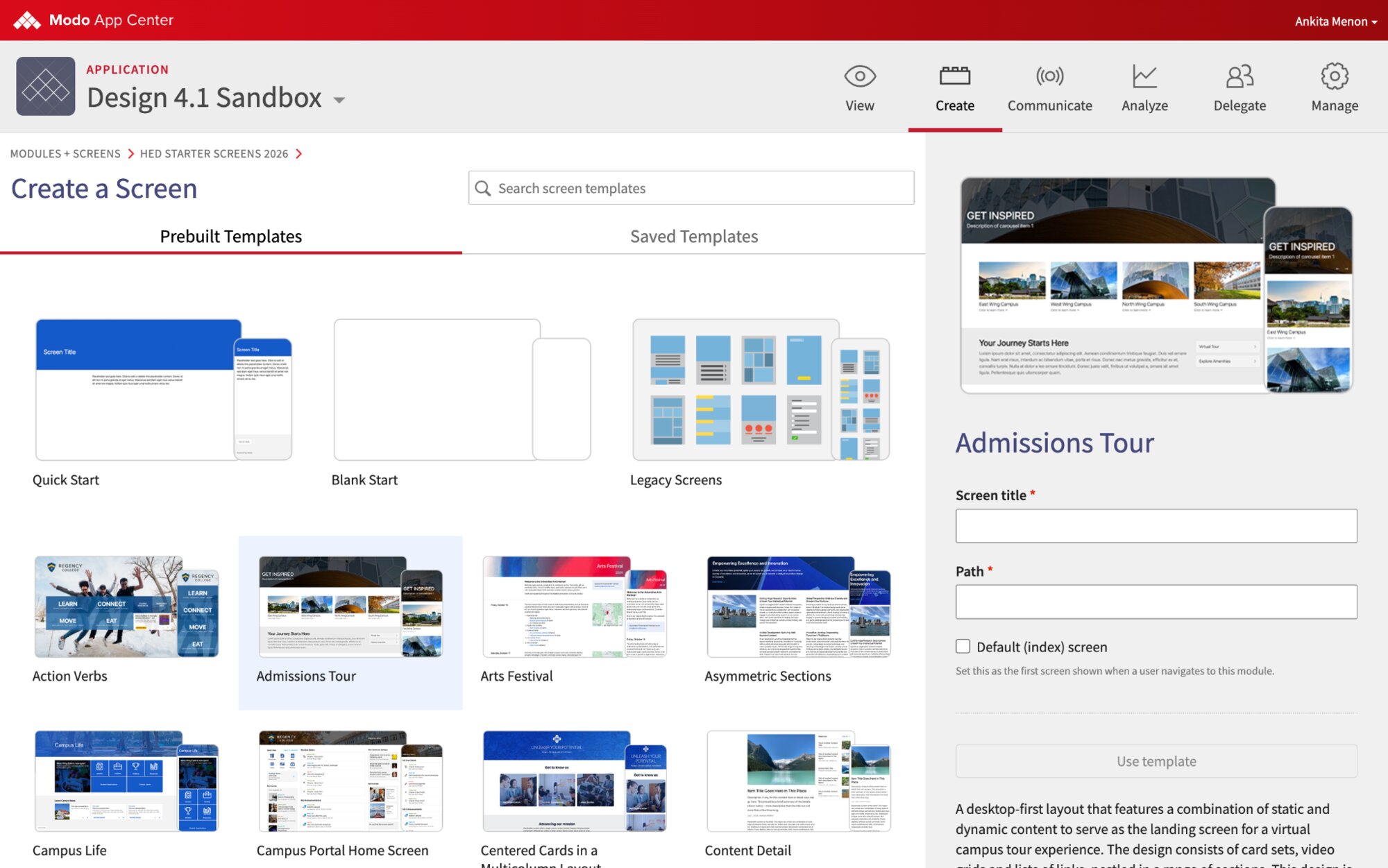Select the Quick Start template thumbnail
The image size is (1388, 868).
point(164,389)
